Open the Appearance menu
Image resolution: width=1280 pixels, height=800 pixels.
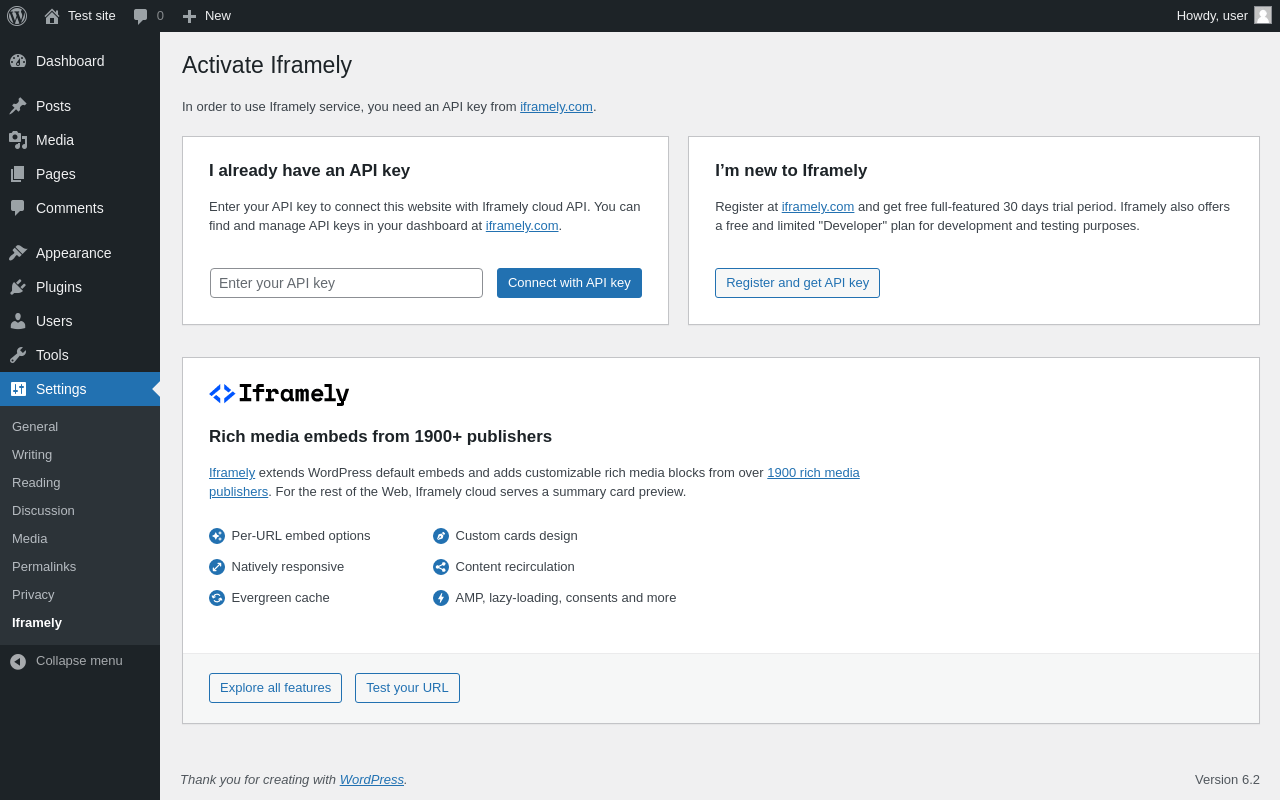pyautogui.click(x=73, y=253)
